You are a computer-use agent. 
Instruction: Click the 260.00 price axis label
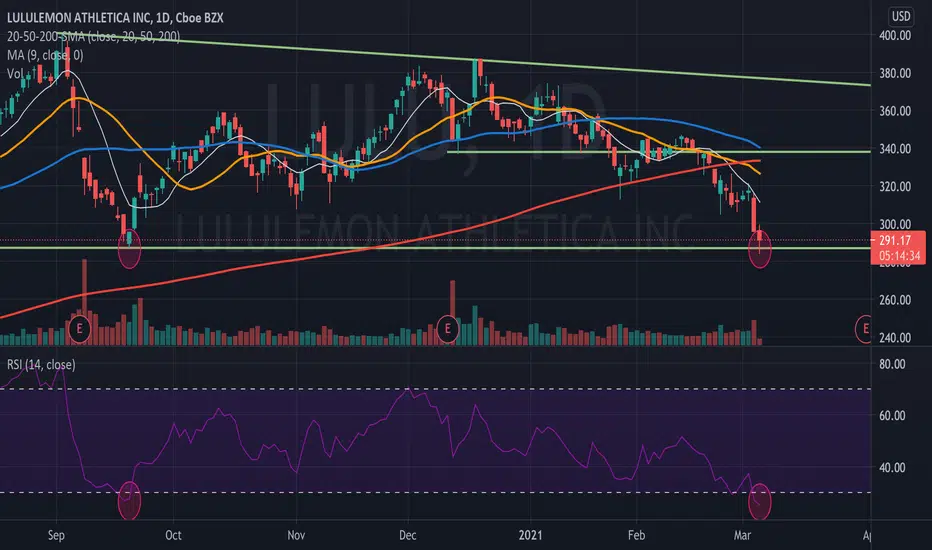895,300
